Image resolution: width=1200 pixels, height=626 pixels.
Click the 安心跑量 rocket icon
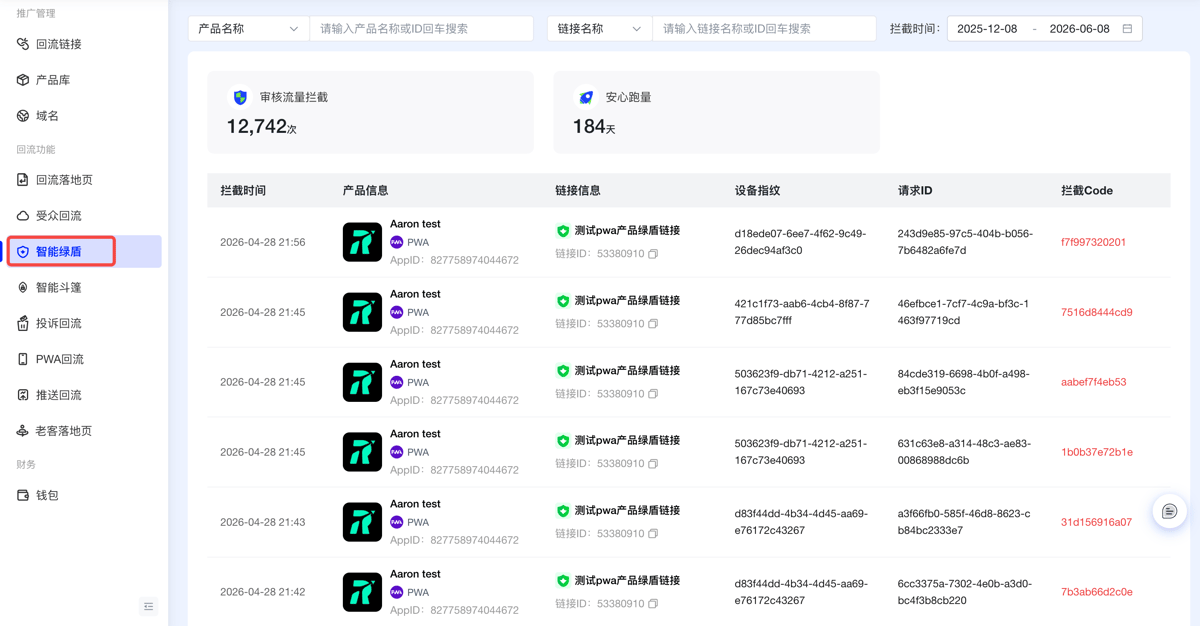pos(586,98)
